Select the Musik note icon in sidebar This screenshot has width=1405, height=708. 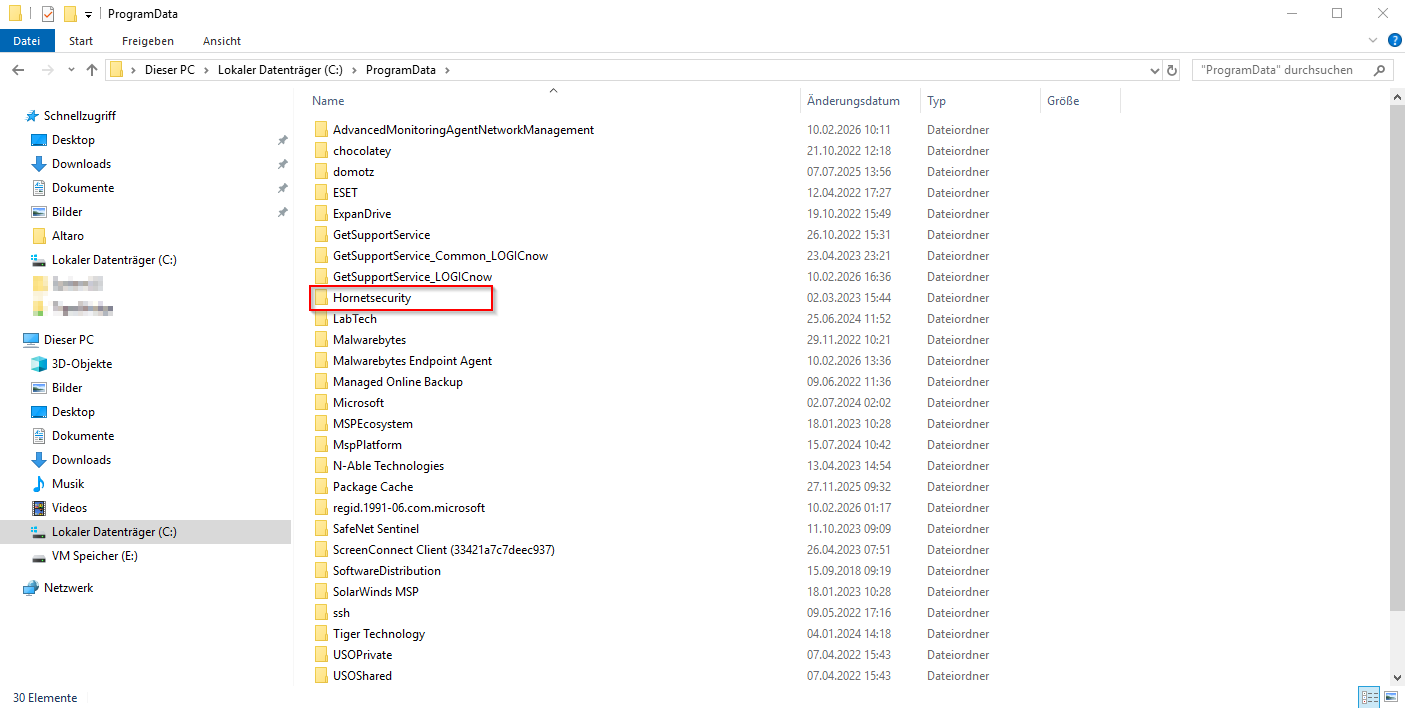click(39, 484)
